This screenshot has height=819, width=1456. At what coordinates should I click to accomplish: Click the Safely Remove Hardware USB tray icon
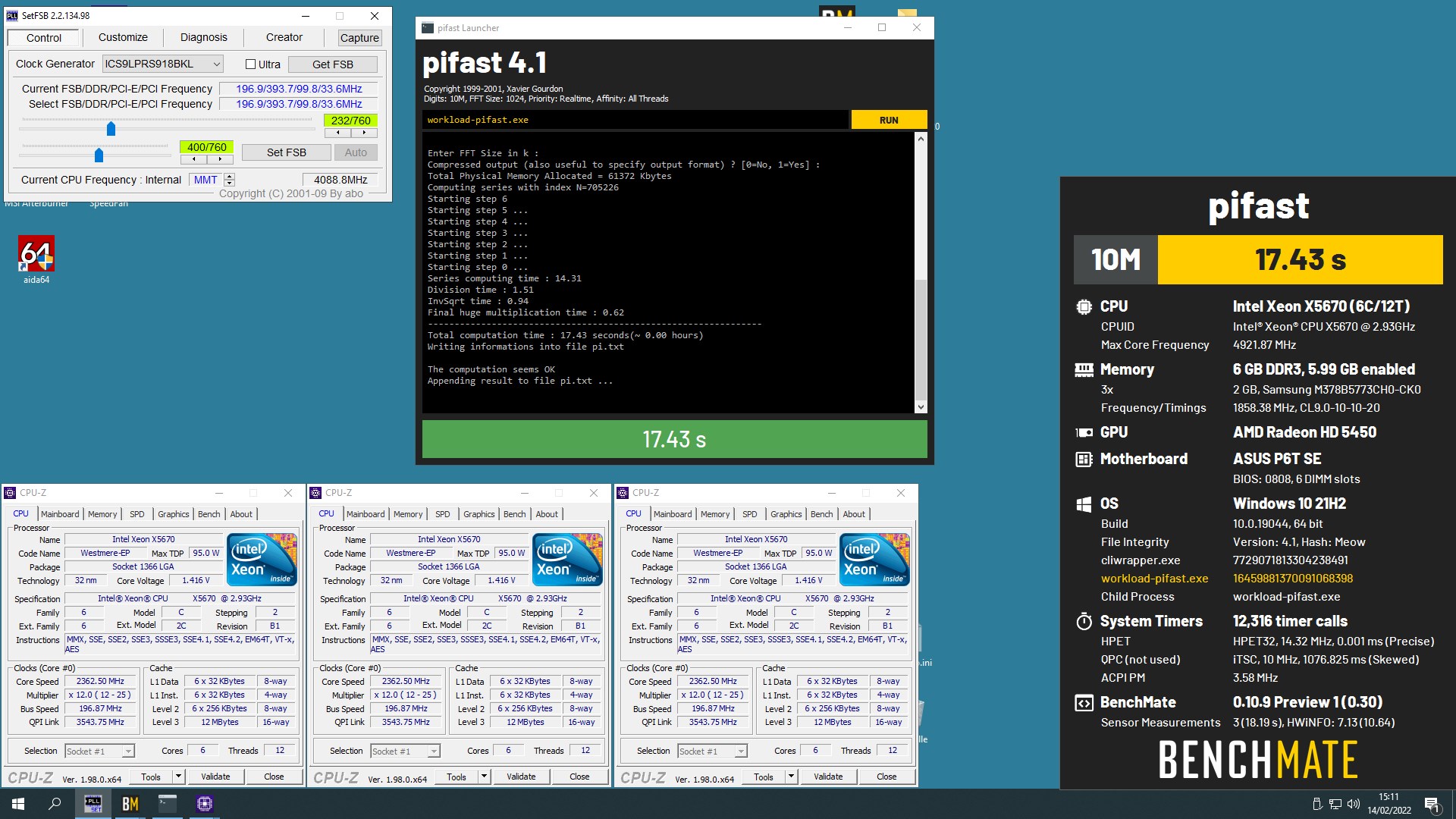(1317, 804)
